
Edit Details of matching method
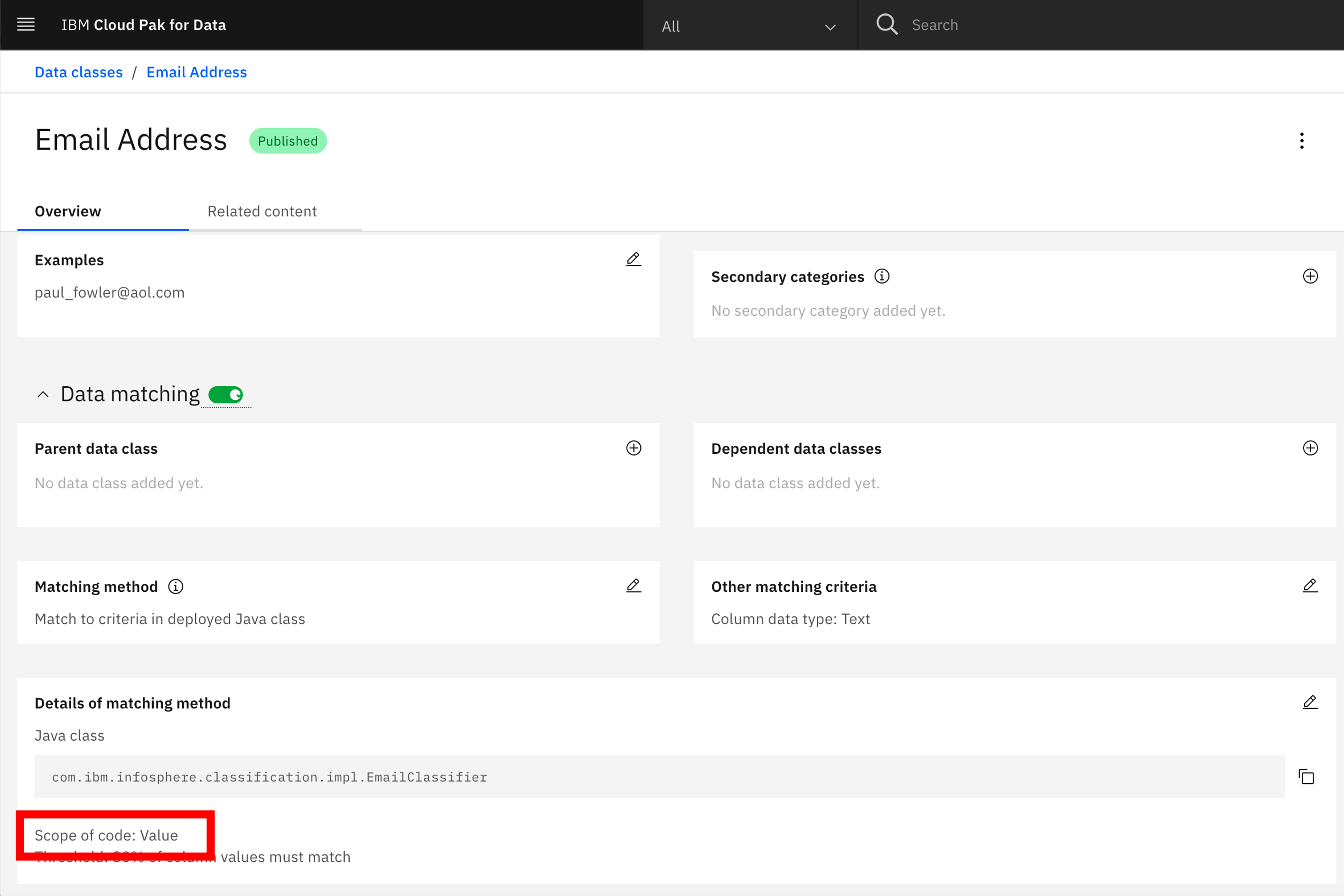click(x=1310, y=702)
